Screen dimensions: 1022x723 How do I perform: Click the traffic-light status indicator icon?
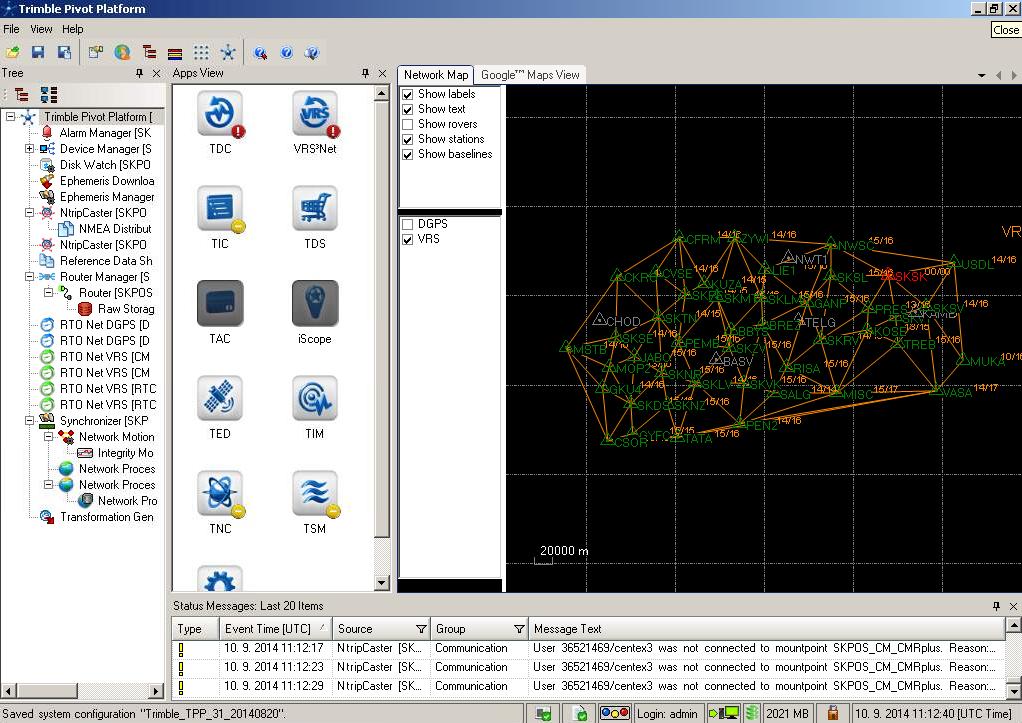coord(614,713)
